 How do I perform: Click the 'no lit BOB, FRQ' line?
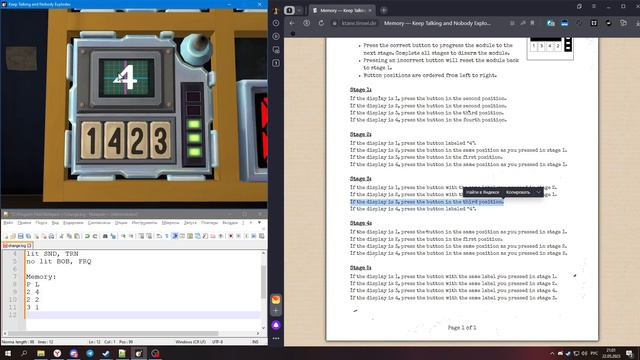59,261
